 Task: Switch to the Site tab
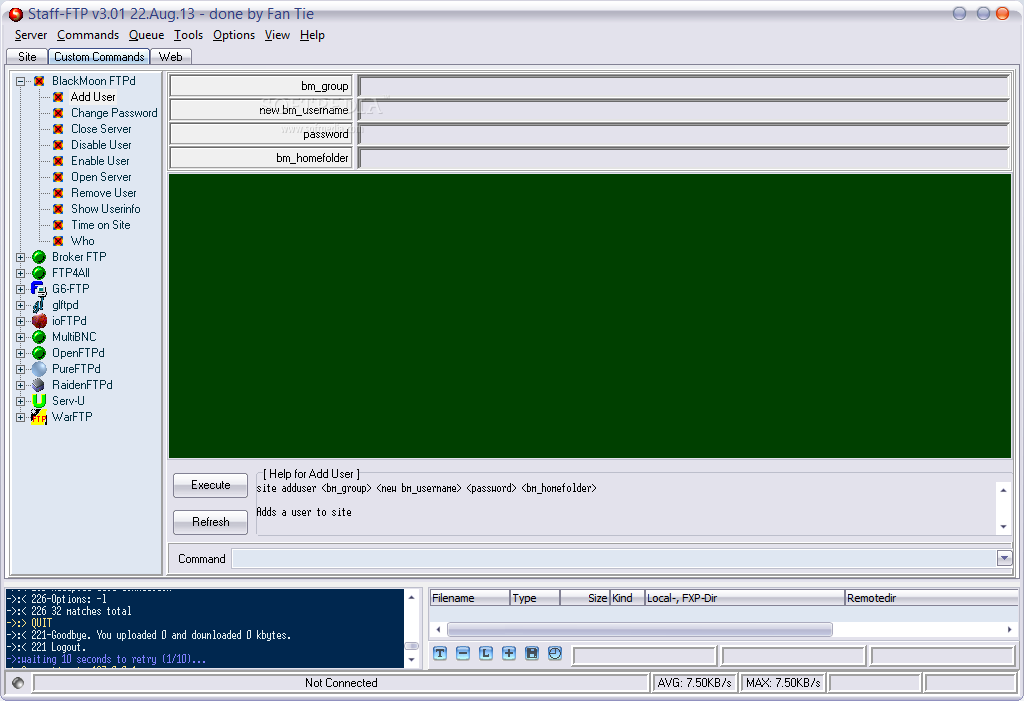tap(27, 57)
